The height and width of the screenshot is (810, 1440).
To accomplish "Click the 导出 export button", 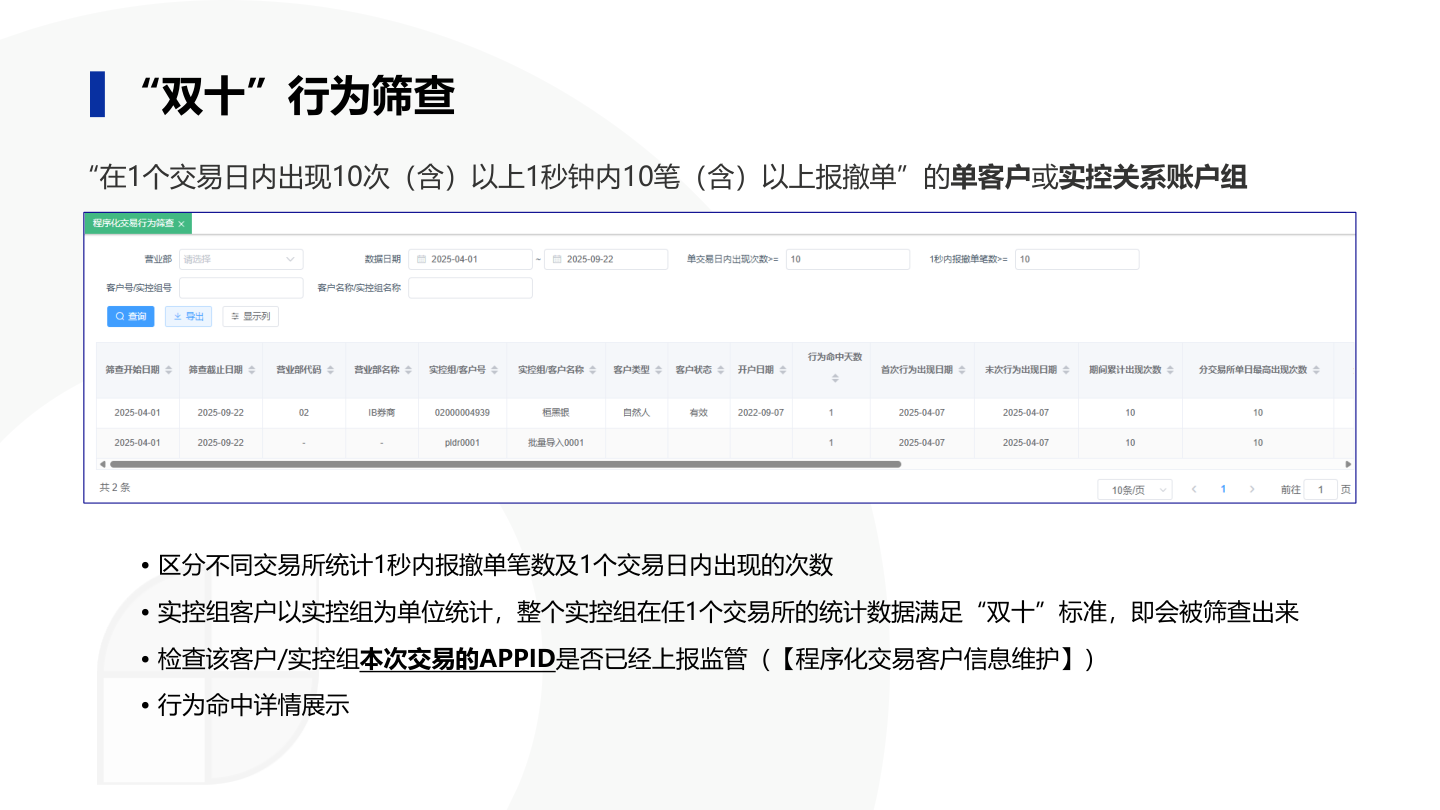I will click(x=188, y=316).
